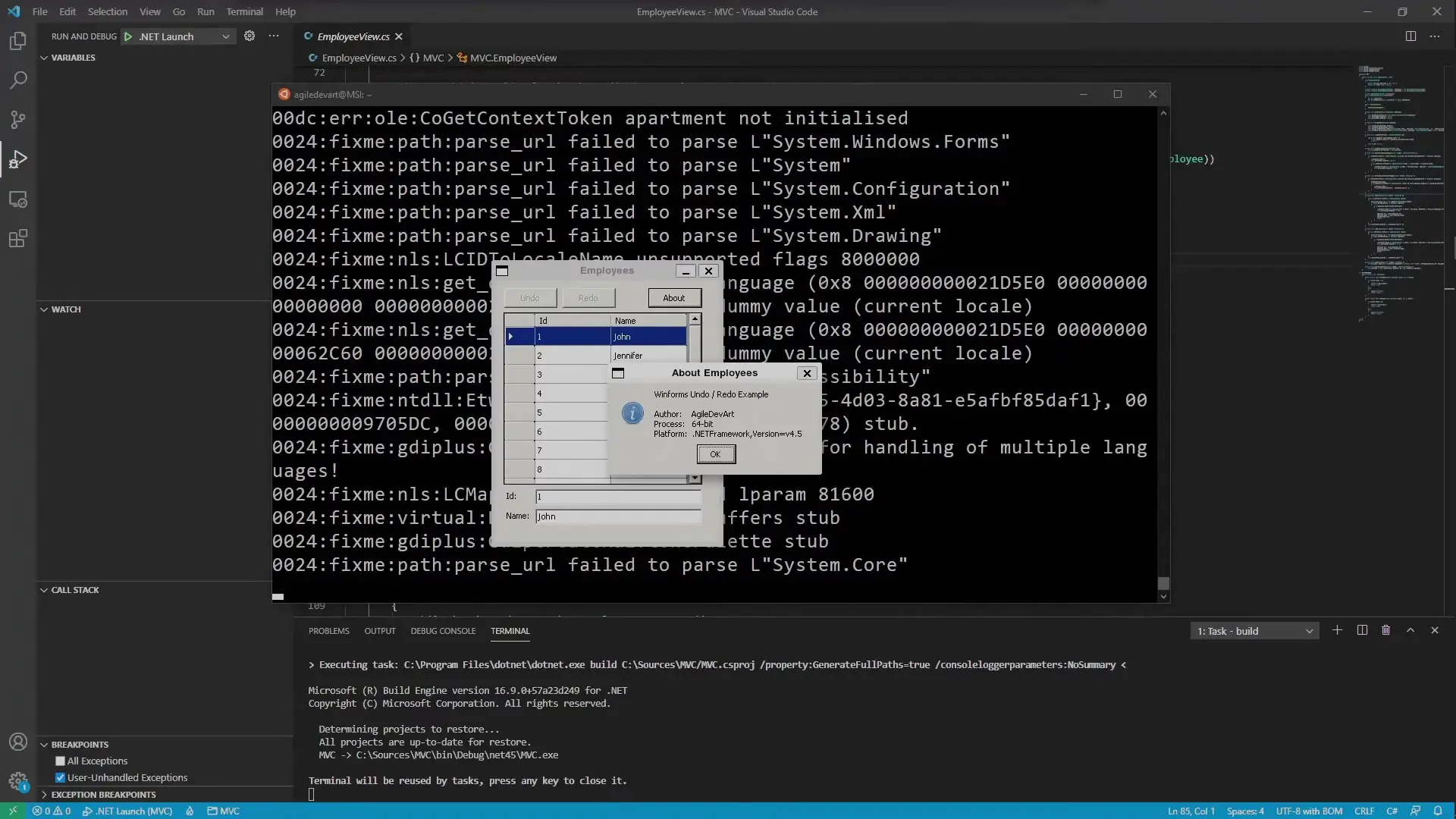The height and width of the screenshot is (819, 1456).
Task: Open the Accounts icon in activity bar
Action: [x=18, y=742]
